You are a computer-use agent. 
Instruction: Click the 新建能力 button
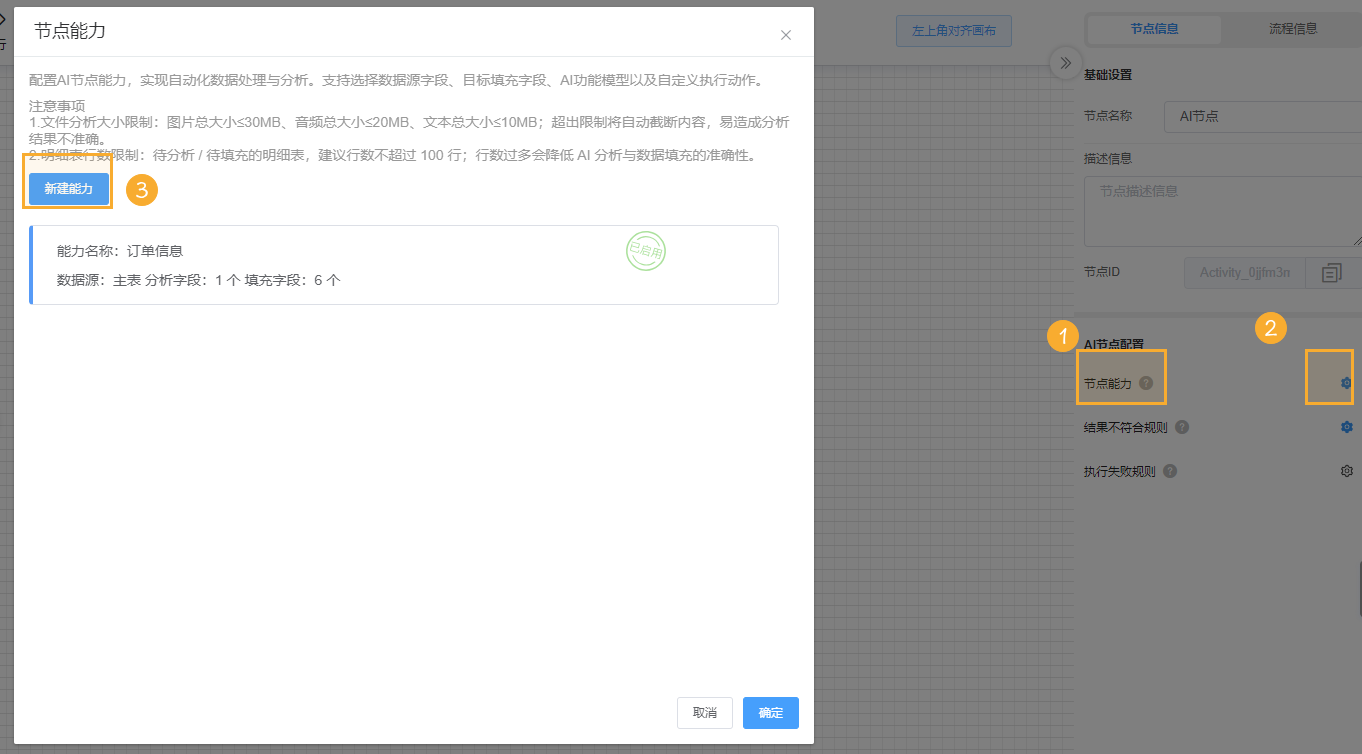(68, 189)
